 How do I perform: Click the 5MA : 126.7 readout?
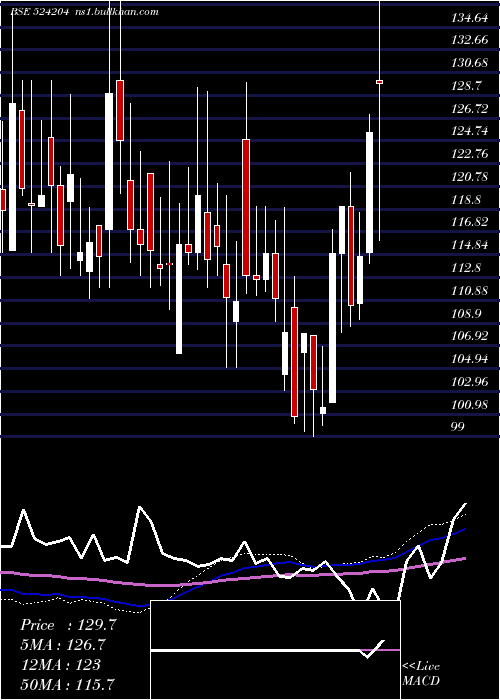[x=64, y=645]
